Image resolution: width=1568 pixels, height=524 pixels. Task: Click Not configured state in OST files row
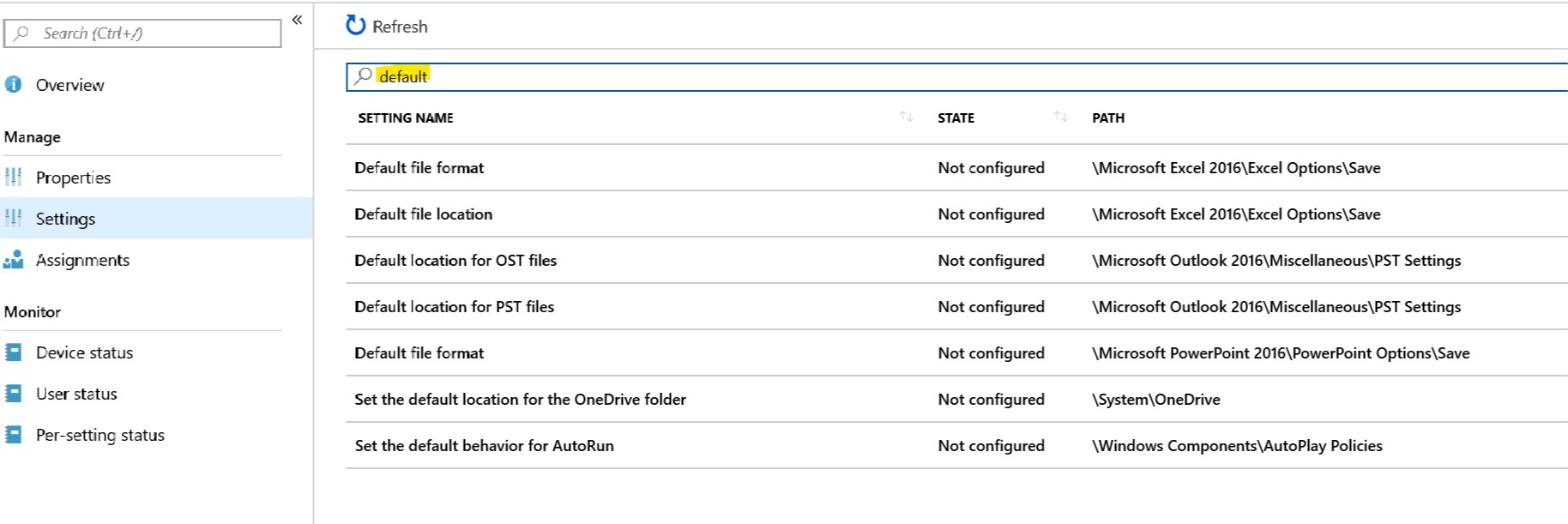(x=991, y=261)
